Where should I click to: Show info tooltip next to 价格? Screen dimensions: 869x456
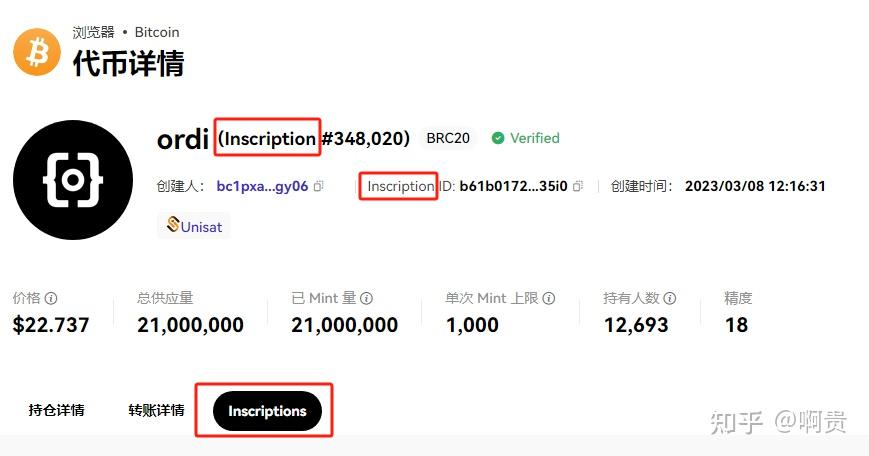click(x=51, y=299)
